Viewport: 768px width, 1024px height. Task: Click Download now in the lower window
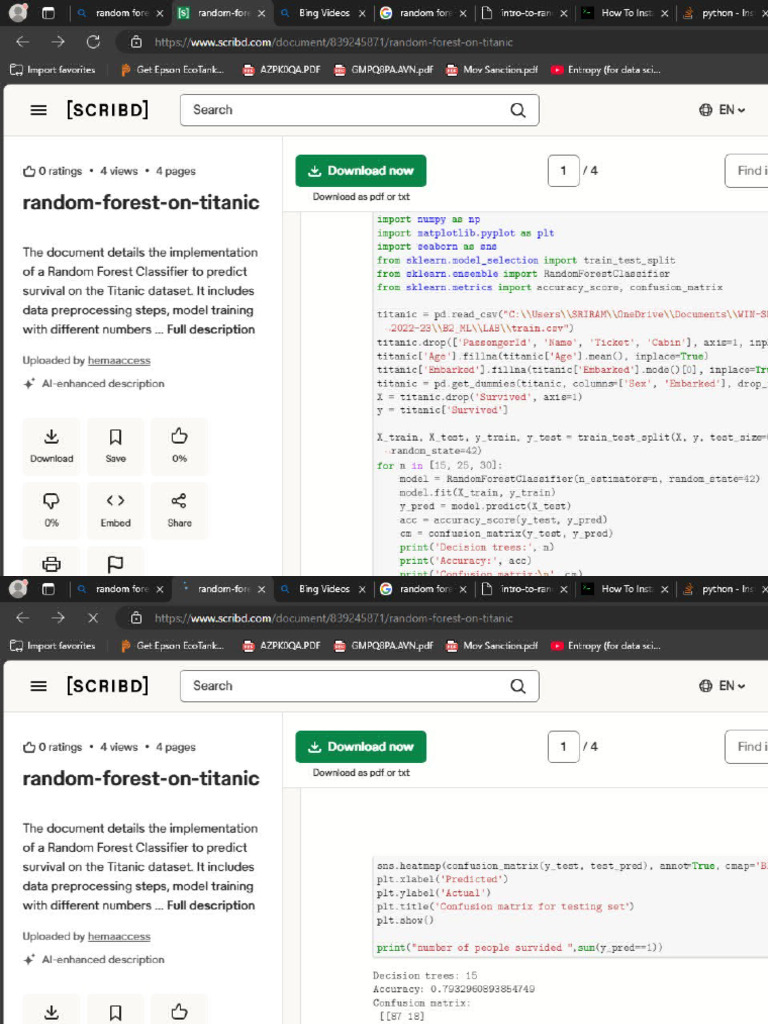pos(360,746)
